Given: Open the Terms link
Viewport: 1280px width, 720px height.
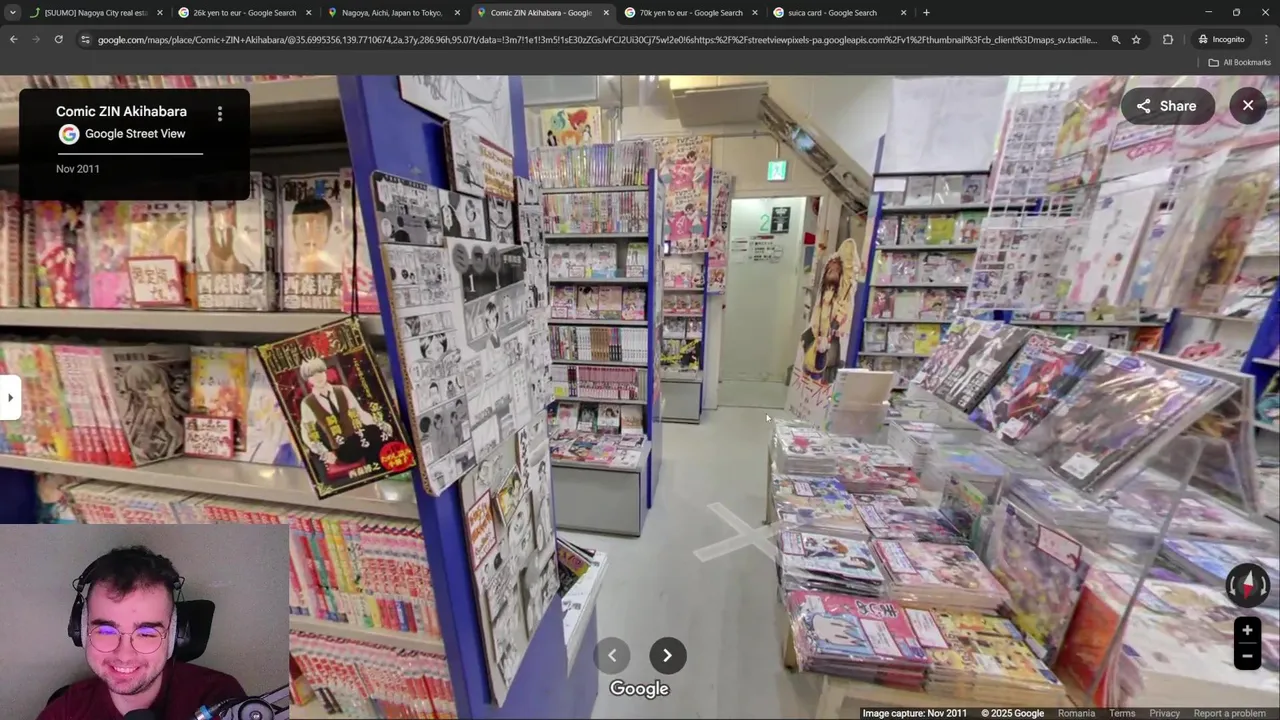Looking at the screenshot, I should coord(1122,713).
